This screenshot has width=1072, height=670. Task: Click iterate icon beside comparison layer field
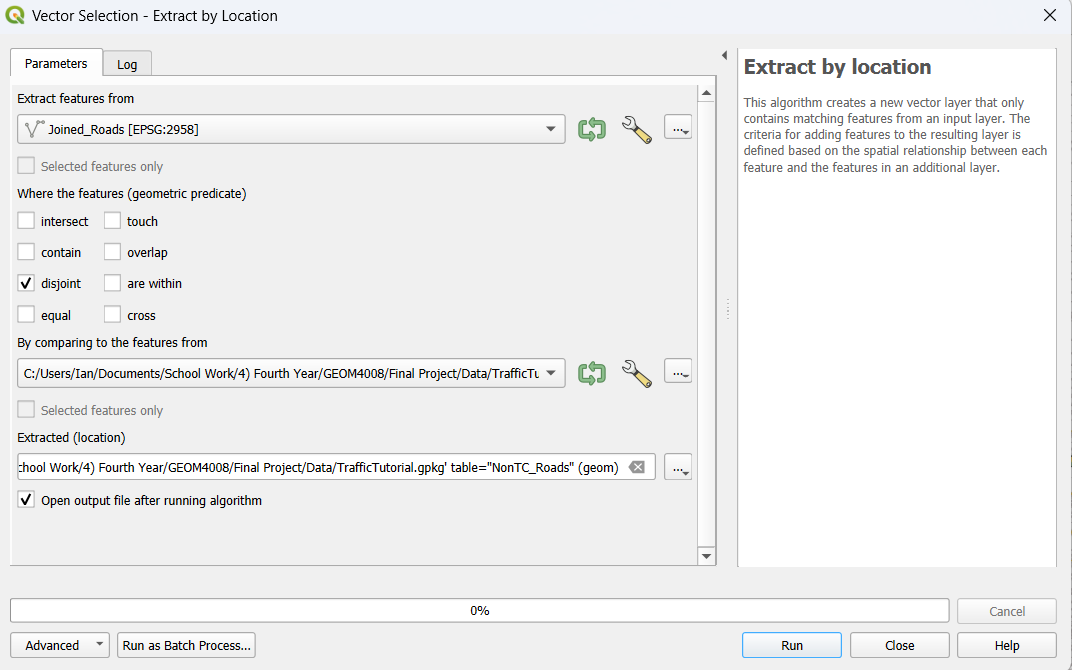592,373
